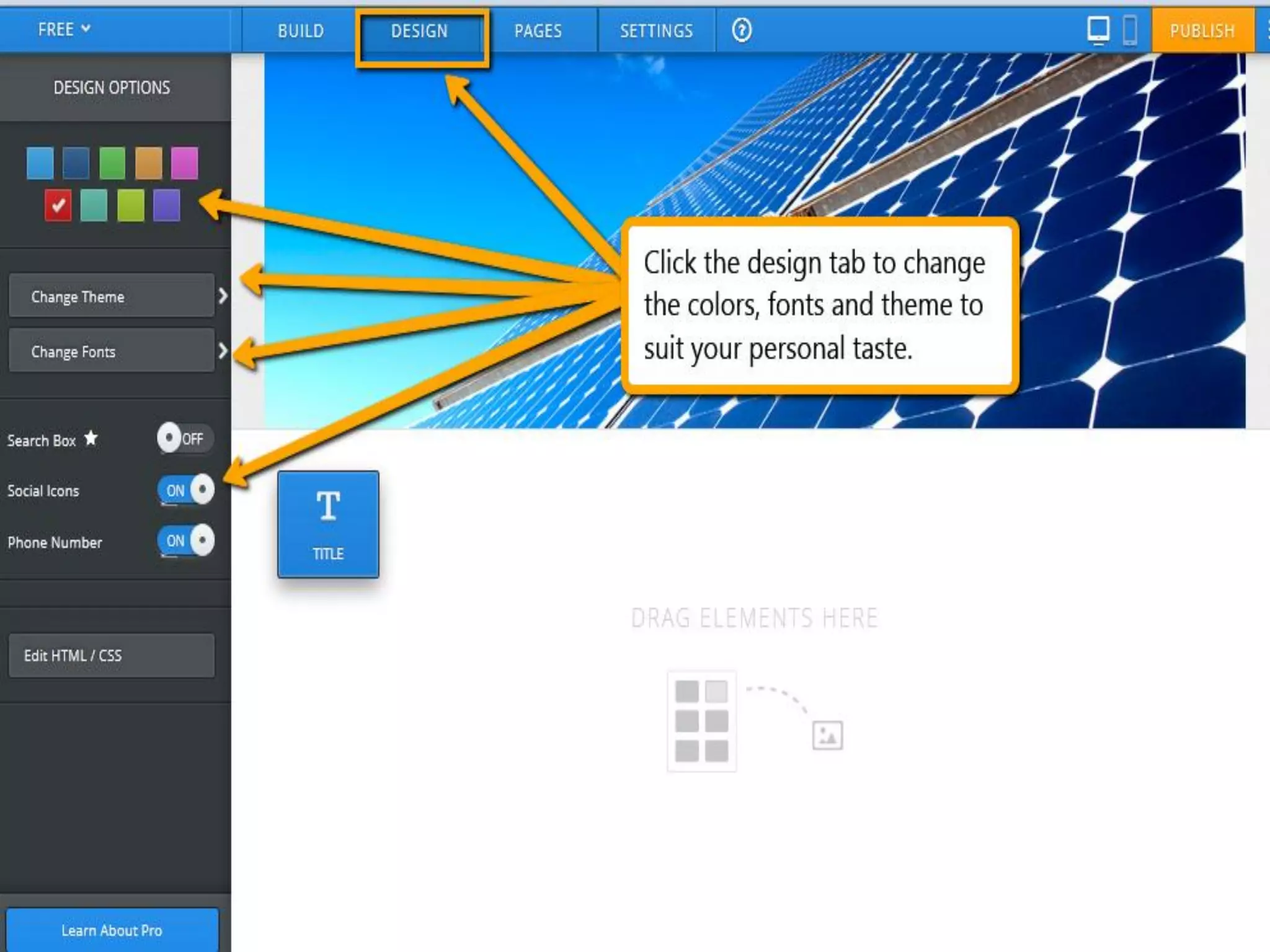Go to the Settings tab
This screenshot has width=1270, height=952.
pos(656,30)
